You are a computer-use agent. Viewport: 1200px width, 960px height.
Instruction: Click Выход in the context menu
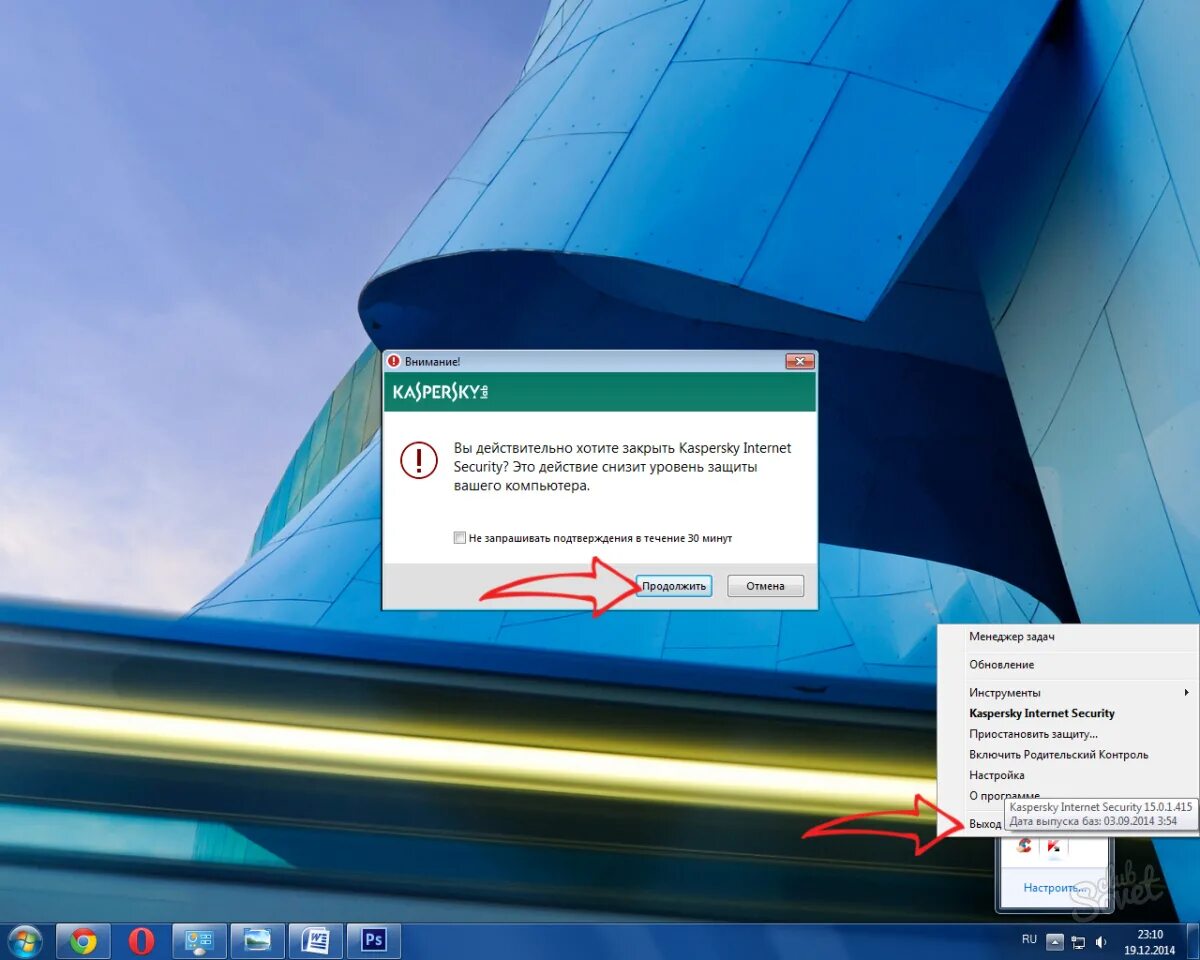[985, 823]
